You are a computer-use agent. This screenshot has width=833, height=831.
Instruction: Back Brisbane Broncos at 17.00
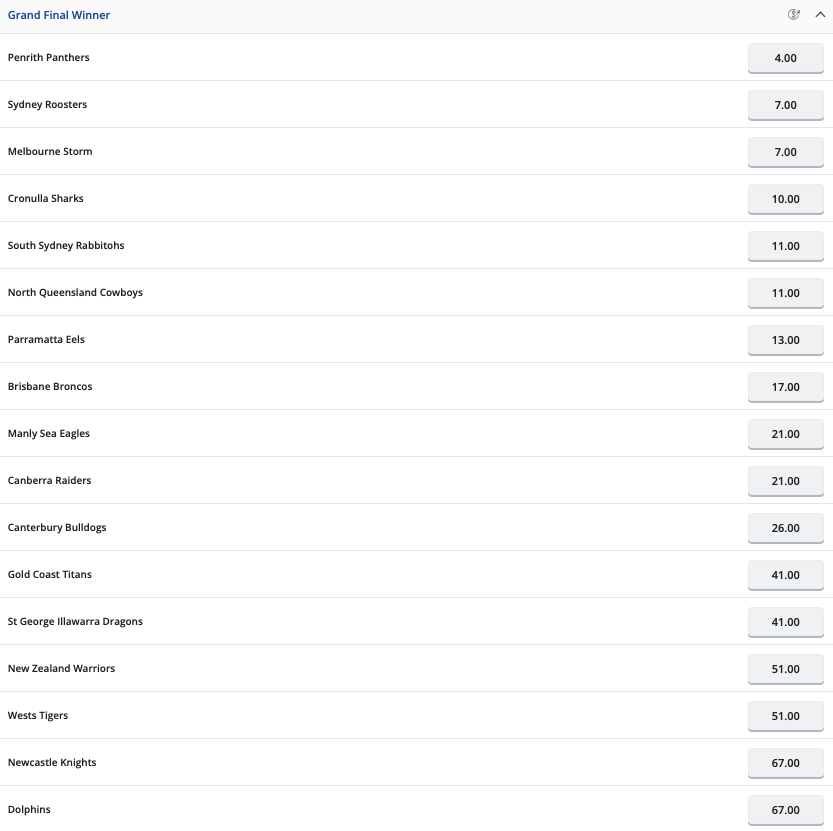click(x=785, y=387)
